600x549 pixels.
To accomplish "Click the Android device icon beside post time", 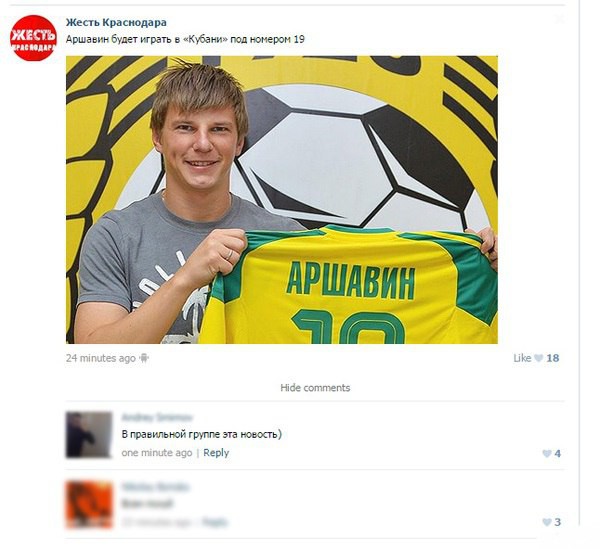I will (x=144, y=358).
